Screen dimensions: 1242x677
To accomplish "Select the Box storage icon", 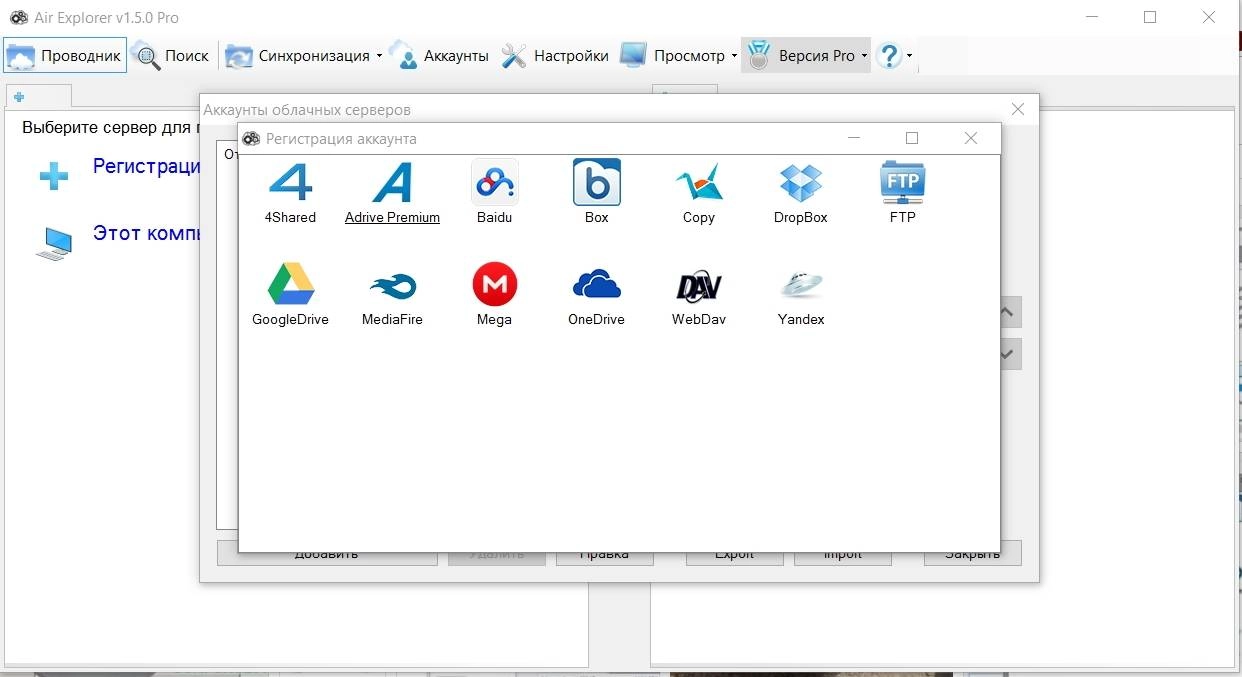I will [597, 183].
